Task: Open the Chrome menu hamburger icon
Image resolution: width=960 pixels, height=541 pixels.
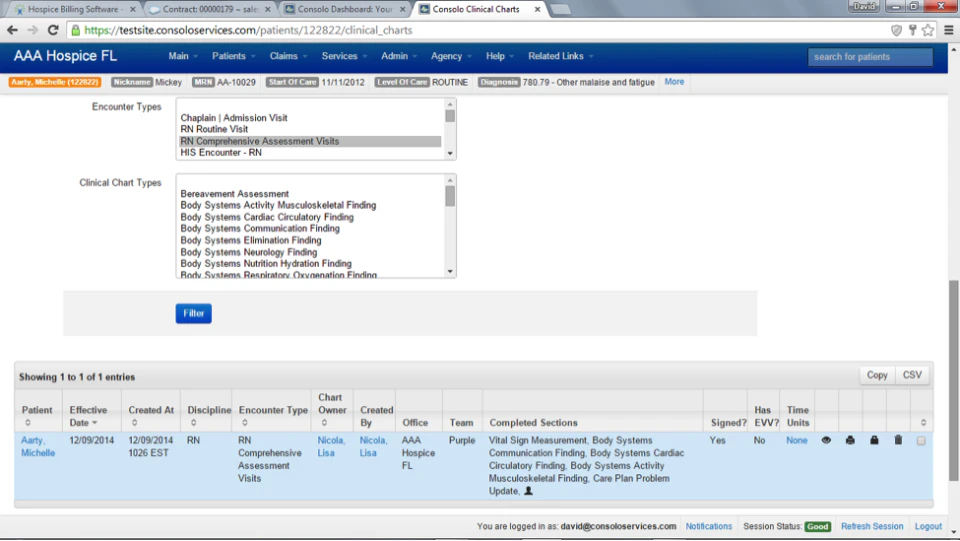Action: (948, 30)
